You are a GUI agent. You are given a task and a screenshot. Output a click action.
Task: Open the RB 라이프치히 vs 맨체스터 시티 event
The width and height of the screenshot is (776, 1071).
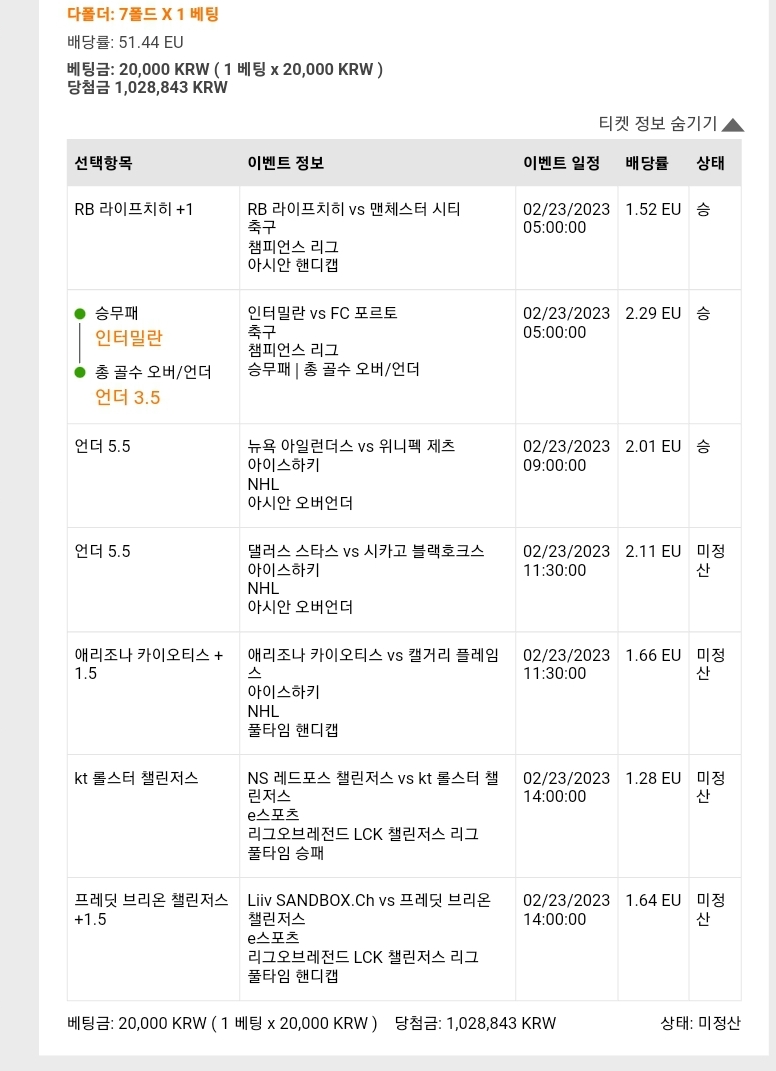click(354, 209)
